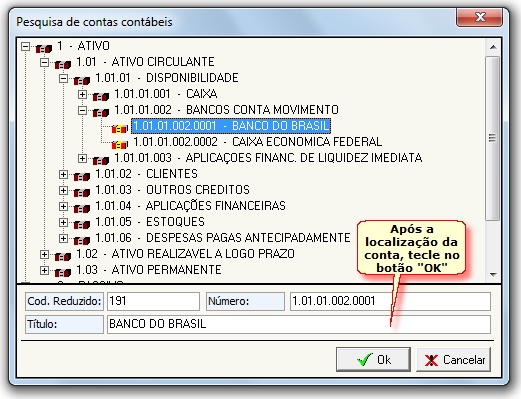521x399 pixels.
Task: Click the icon beside 1.01.04 APLICAÇÕES FINANCEIRAS
Action: (x=82, y=208)
